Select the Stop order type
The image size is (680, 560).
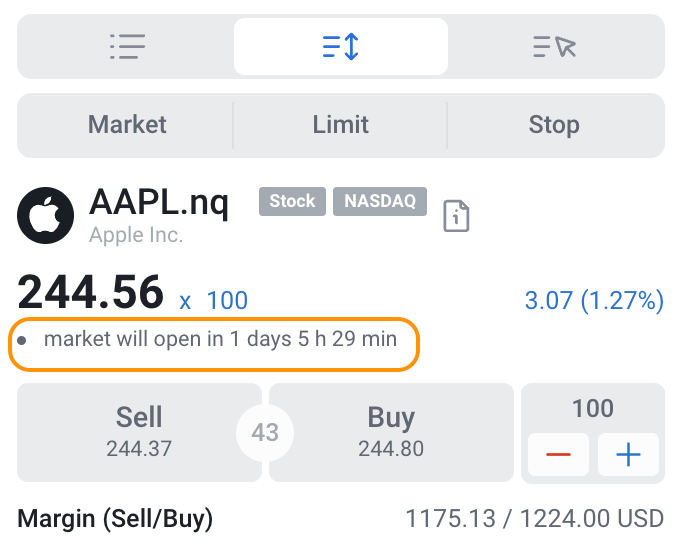pos(554,125)
